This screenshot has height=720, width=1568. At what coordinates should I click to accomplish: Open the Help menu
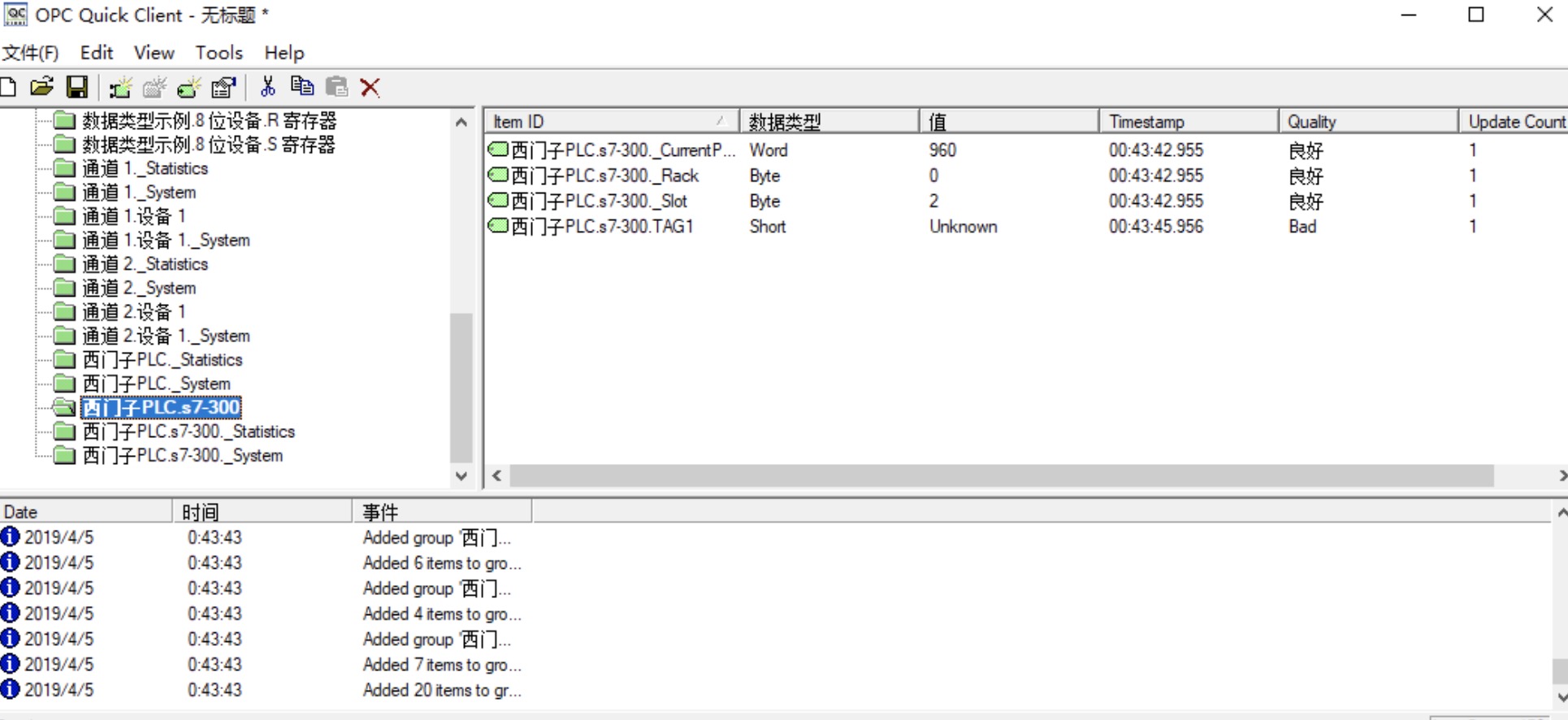point(284,53)
